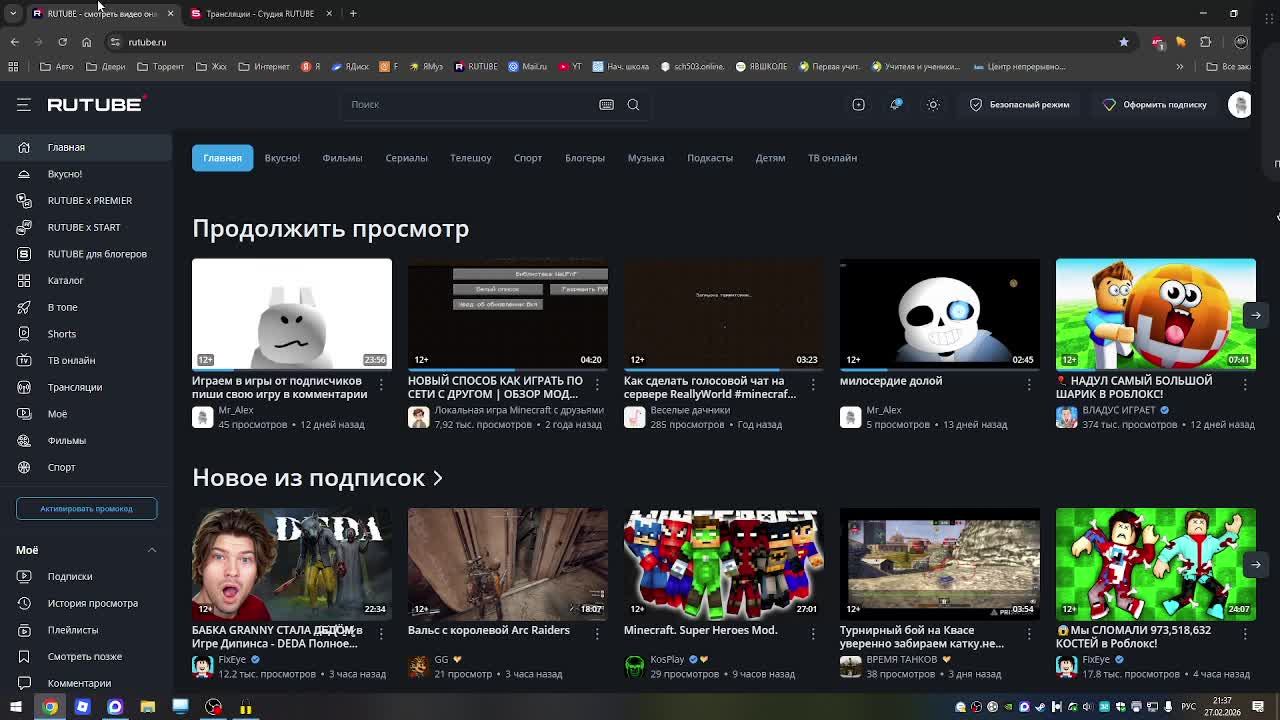Viewport: 1280px width, 720px height.
Task: Open Chrome from the taskbar
Action: click(x=50, y=707)
